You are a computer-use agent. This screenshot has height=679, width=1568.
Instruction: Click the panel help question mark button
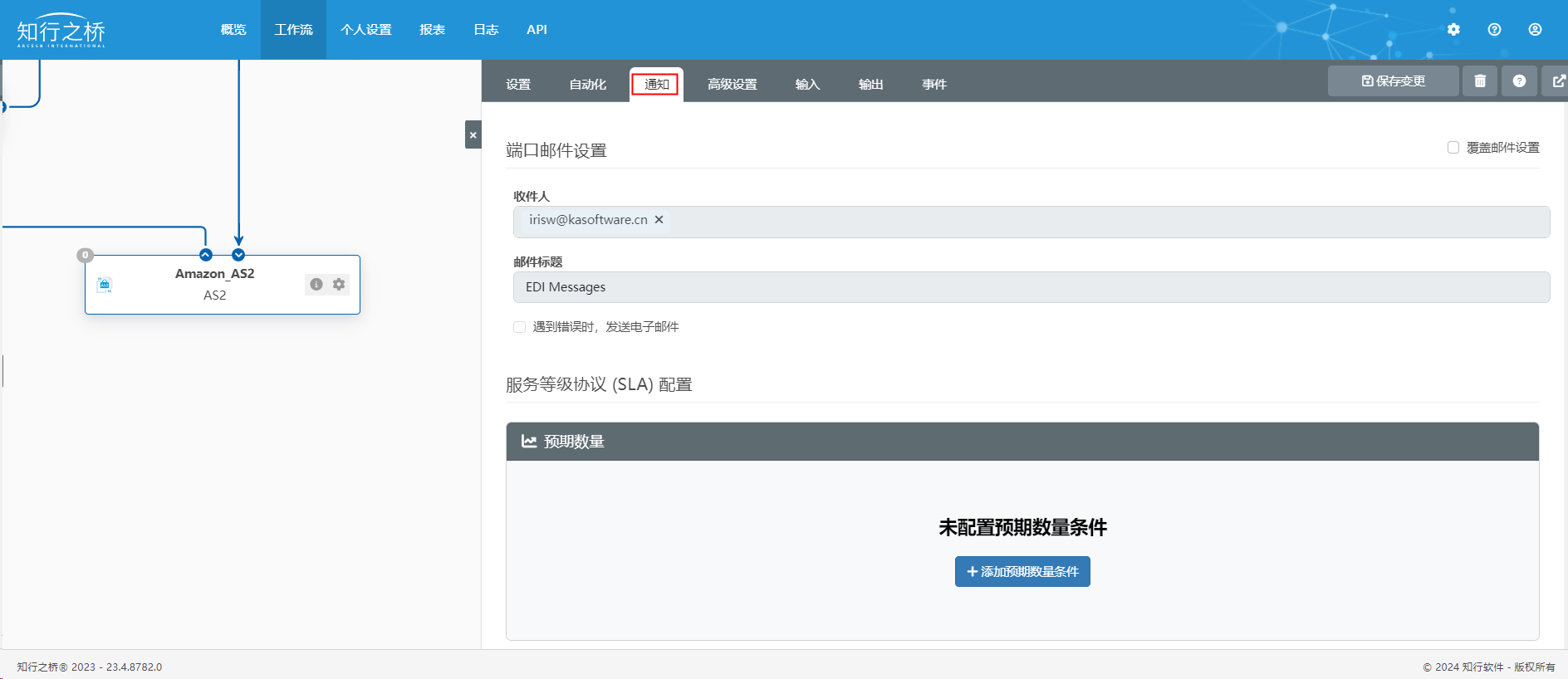[1519, 81]
